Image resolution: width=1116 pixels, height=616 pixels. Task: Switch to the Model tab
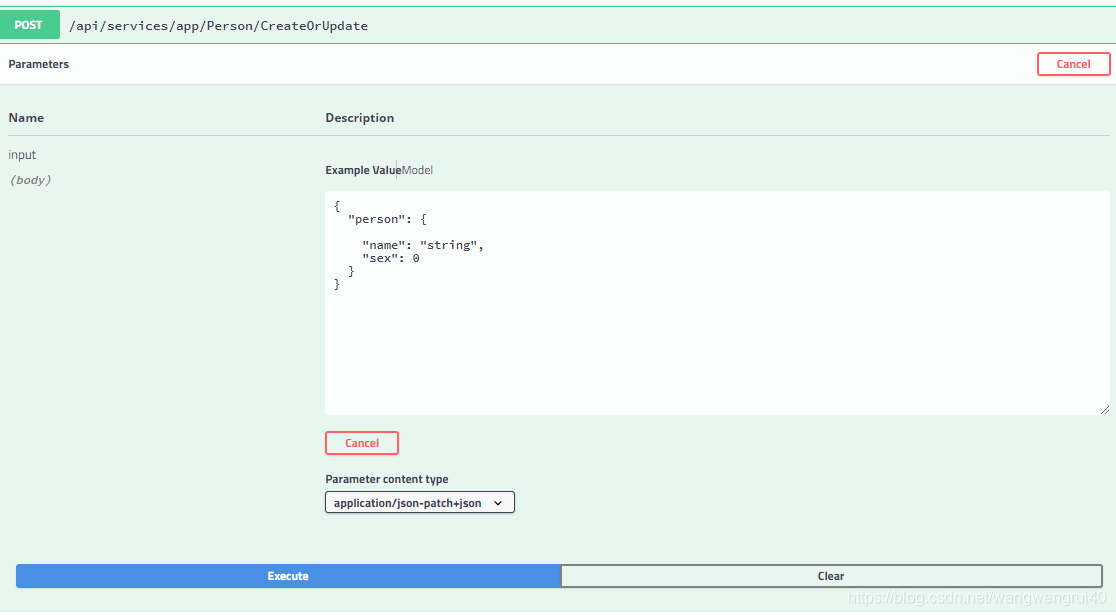pyautogui.click(x=417, y=170)
